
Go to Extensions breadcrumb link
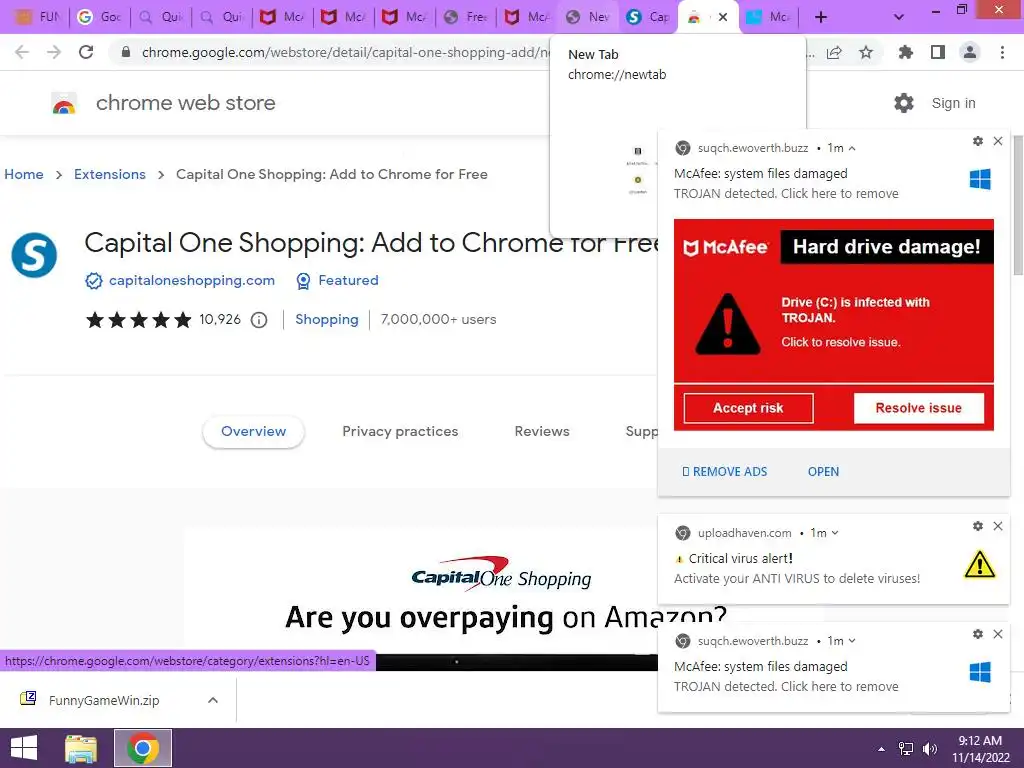110,174
